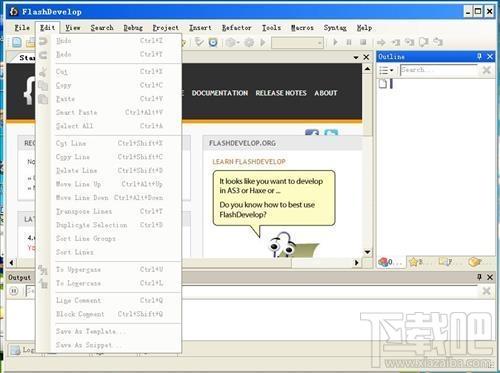This screenshot has width=500, height=373.
Task: Click the debugger Run To Cursor icon
Action: point(396,42)
